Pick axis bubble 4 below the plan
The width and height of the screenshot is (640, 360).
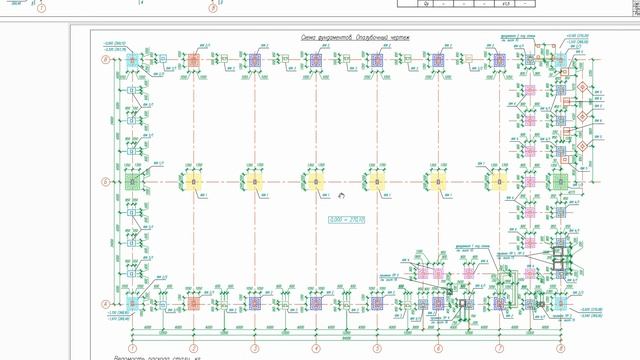316,349
